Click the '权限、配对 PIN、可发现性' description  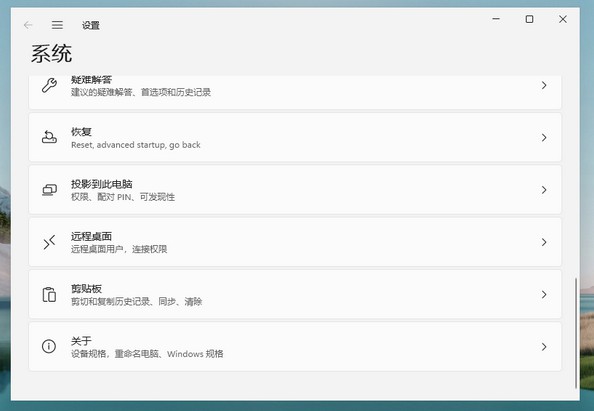click(x=123, y=197)
